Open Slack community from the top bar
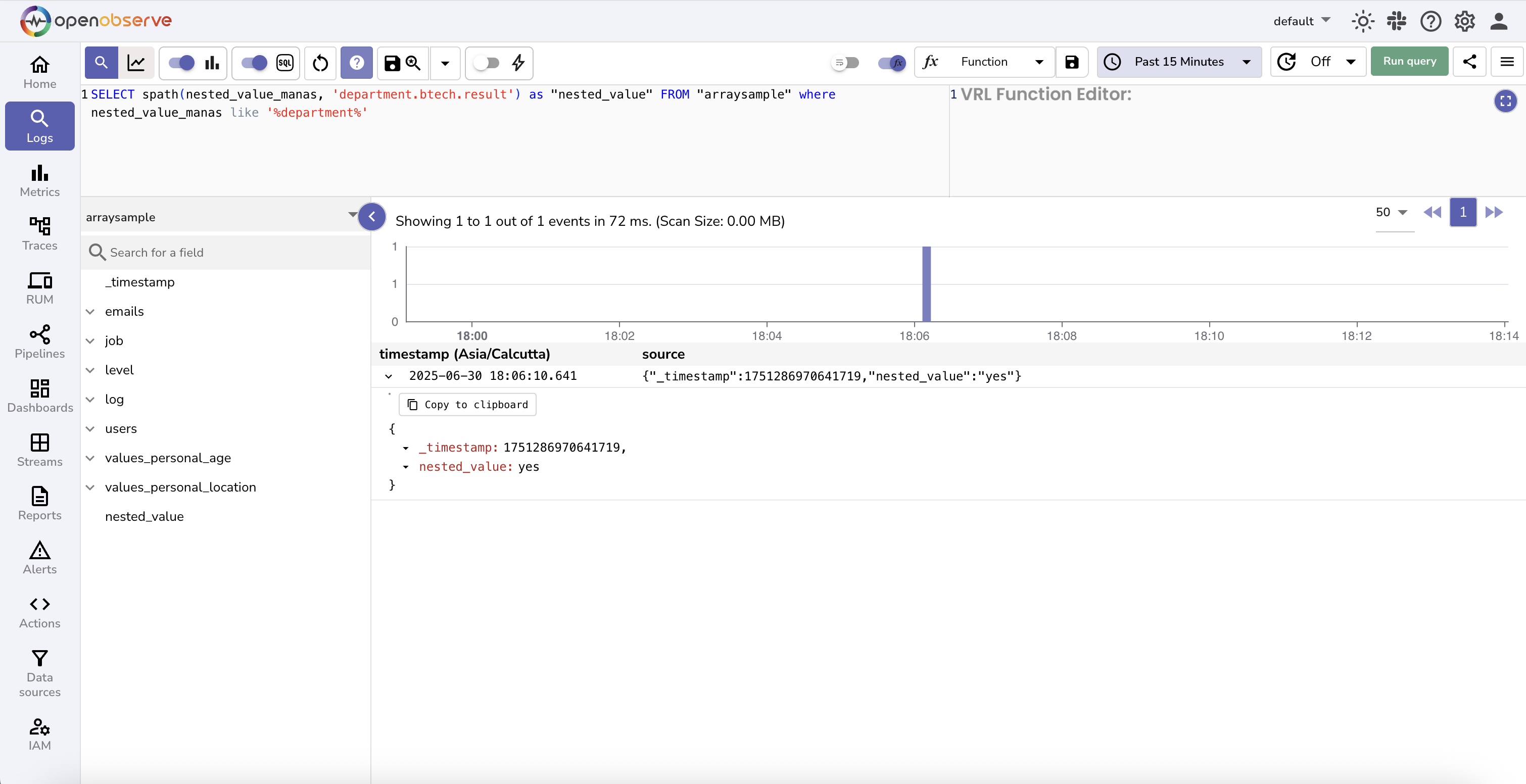 (x=1396, y=21)
